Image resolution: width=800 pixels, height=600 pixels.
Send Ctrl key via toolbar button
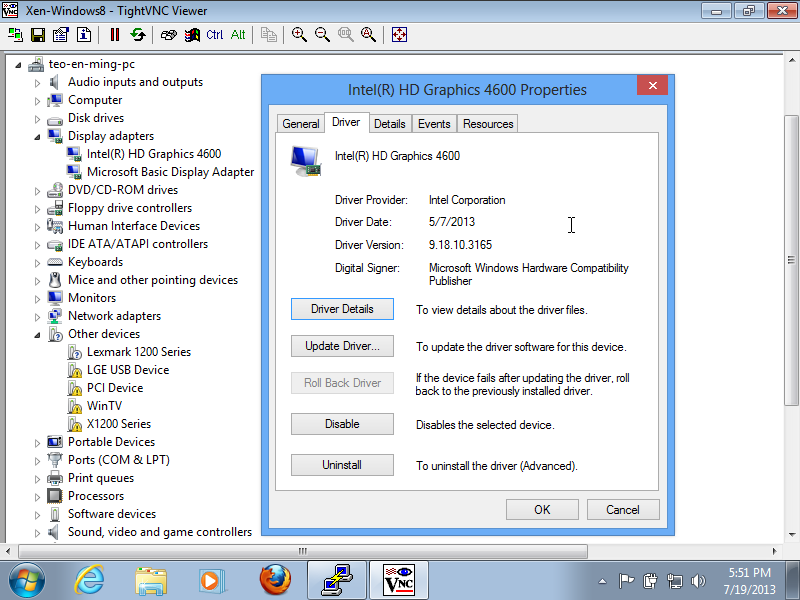coord(215,34)
